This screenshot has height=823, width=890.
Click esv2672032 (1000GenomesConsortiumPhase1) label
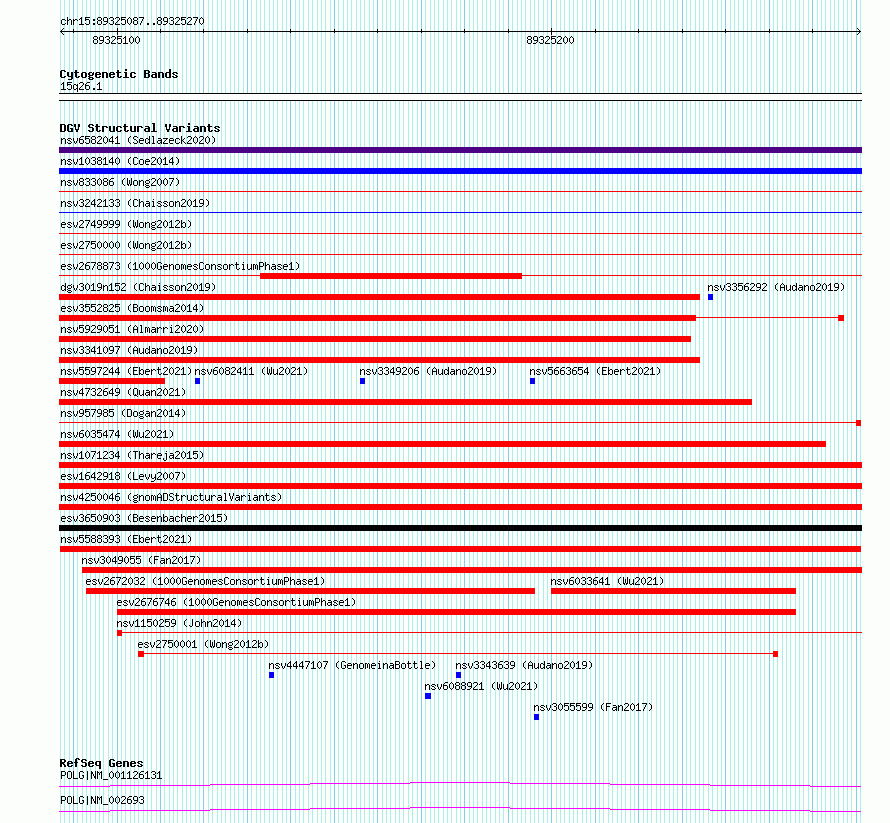tap(205, 581)
